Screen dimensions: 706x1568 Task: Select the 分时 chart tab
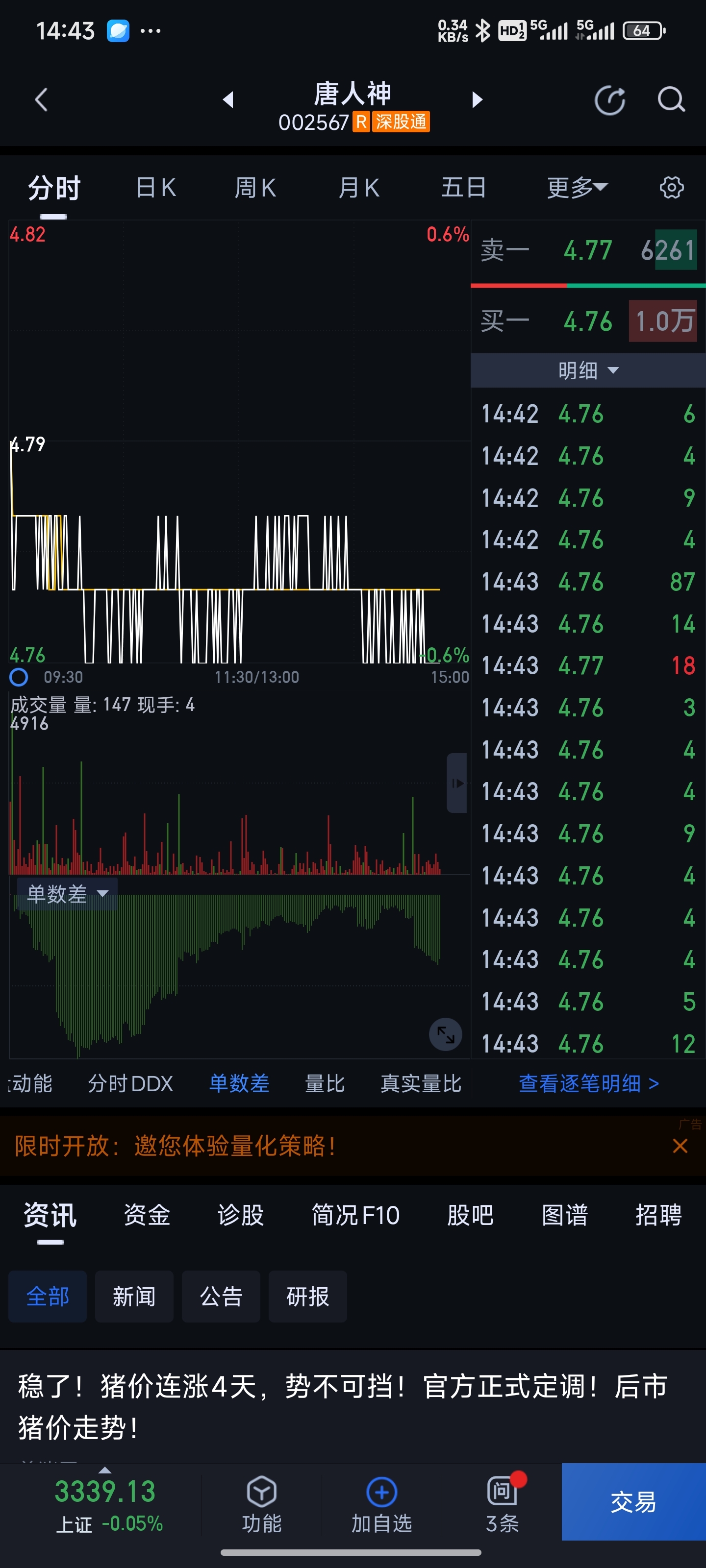[53, 188]
